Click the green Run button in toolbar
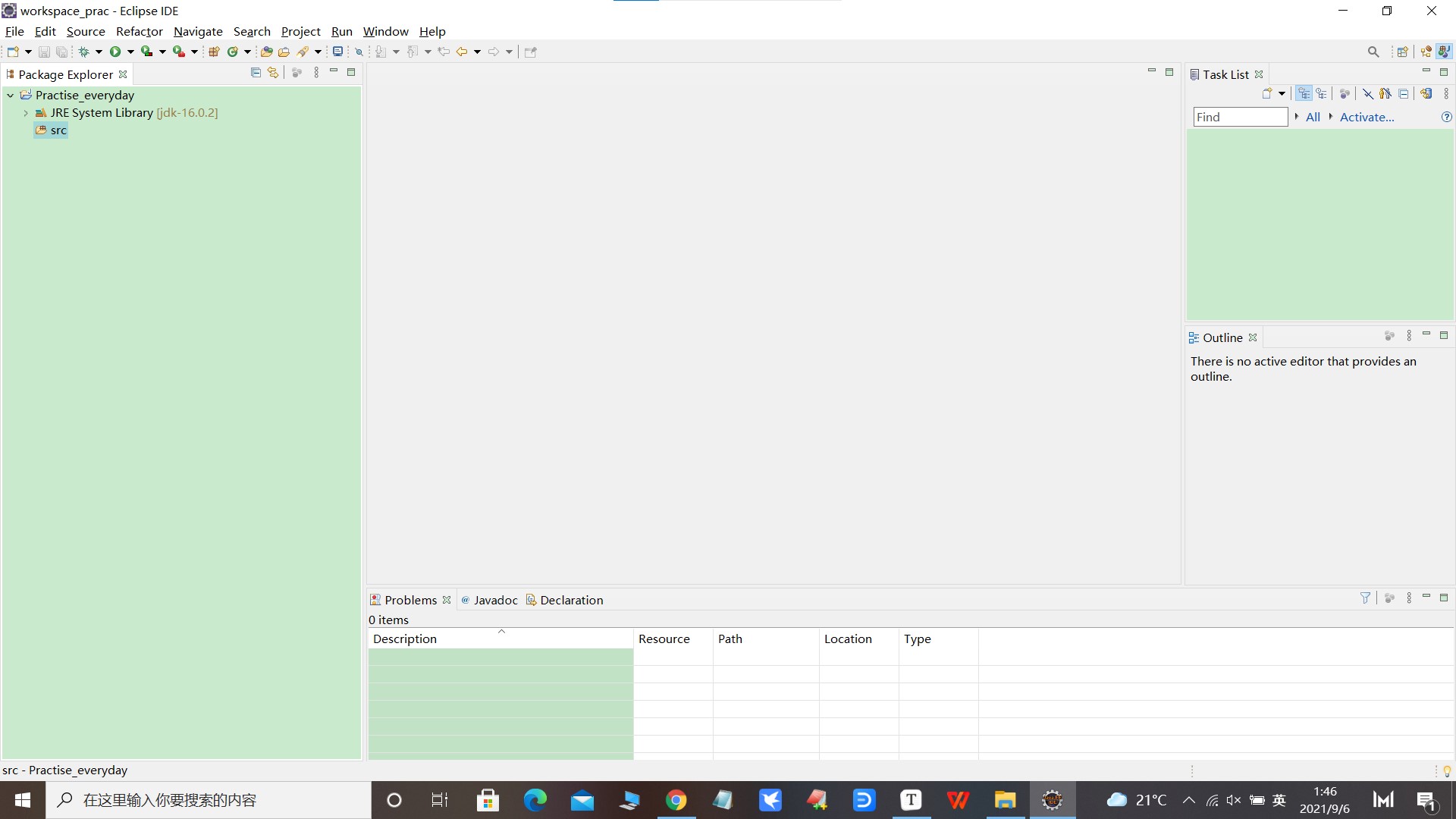This screenshot has height=819, width=1456. point(115,52)
